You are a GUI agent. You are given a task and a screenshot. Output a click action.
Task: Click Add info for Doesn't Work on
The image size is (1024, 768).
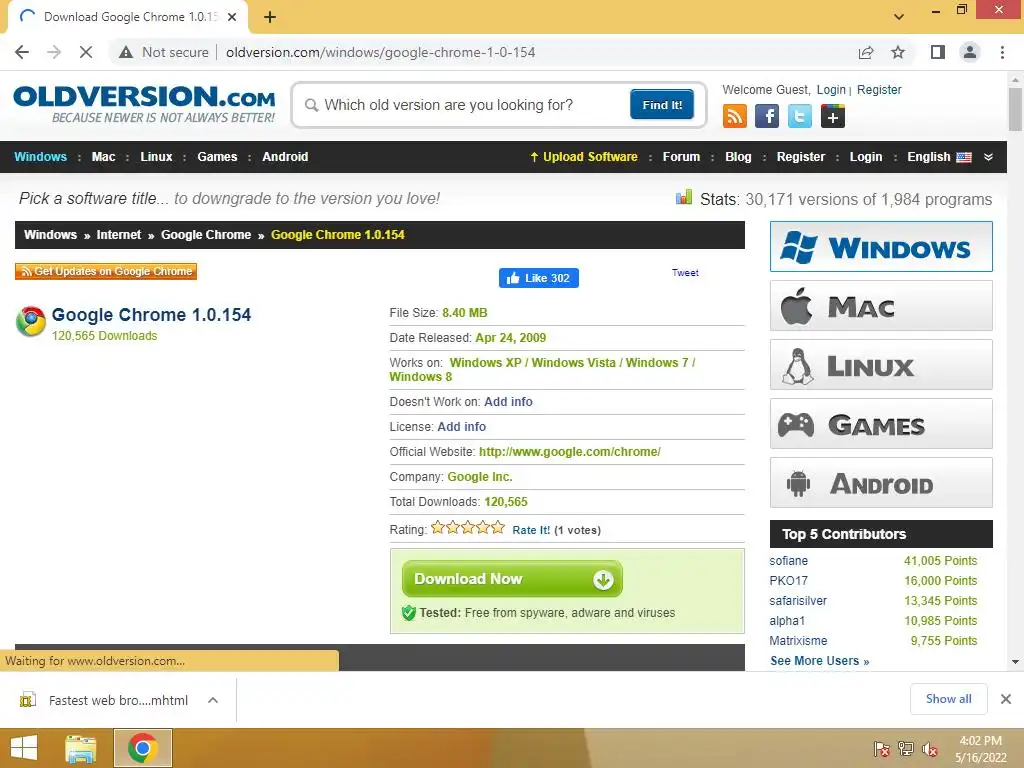coord(508,402)
